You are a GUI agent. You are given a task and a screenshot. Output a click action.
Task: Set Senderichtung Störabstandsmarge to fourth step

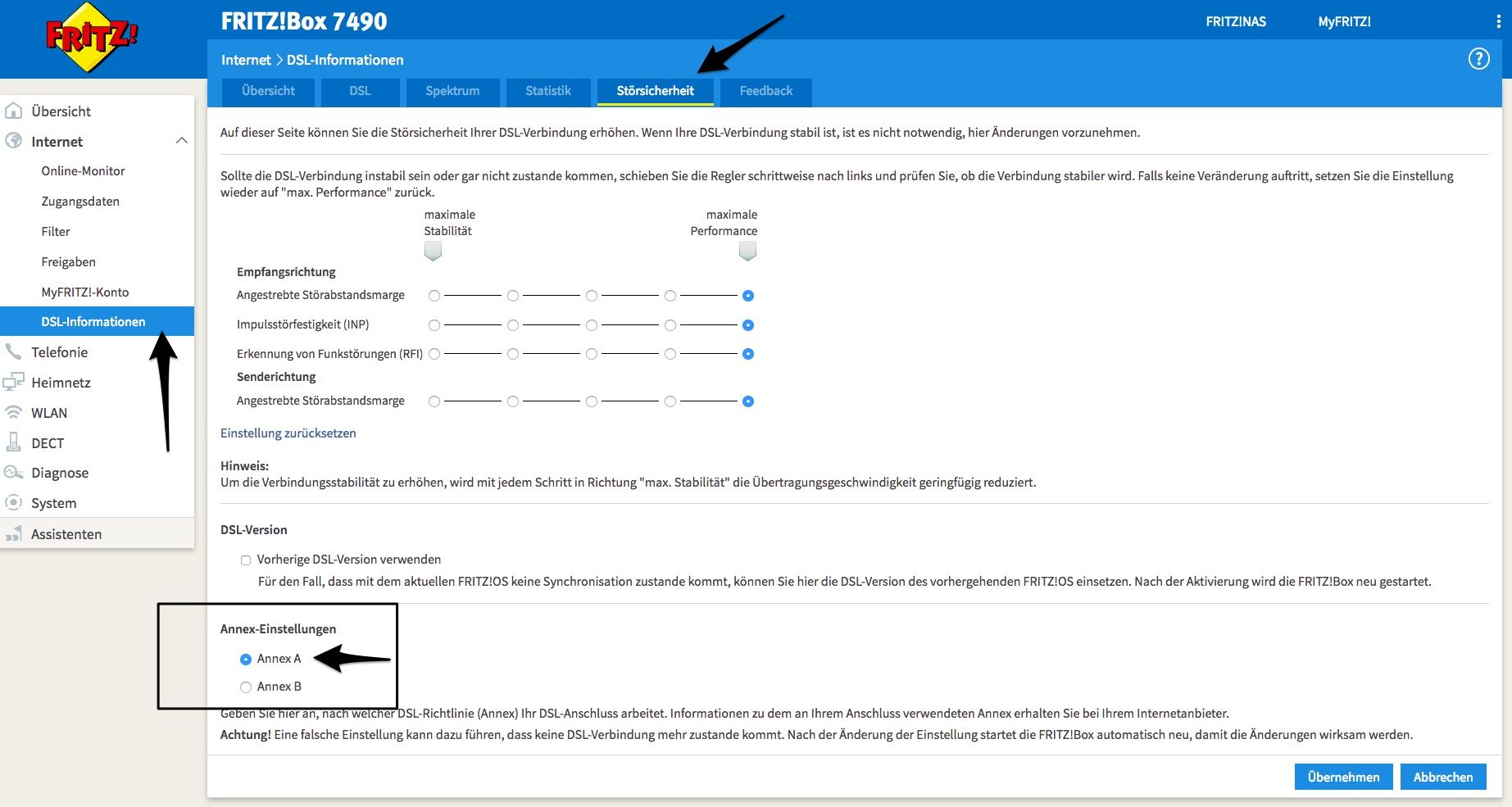(670, 401)
